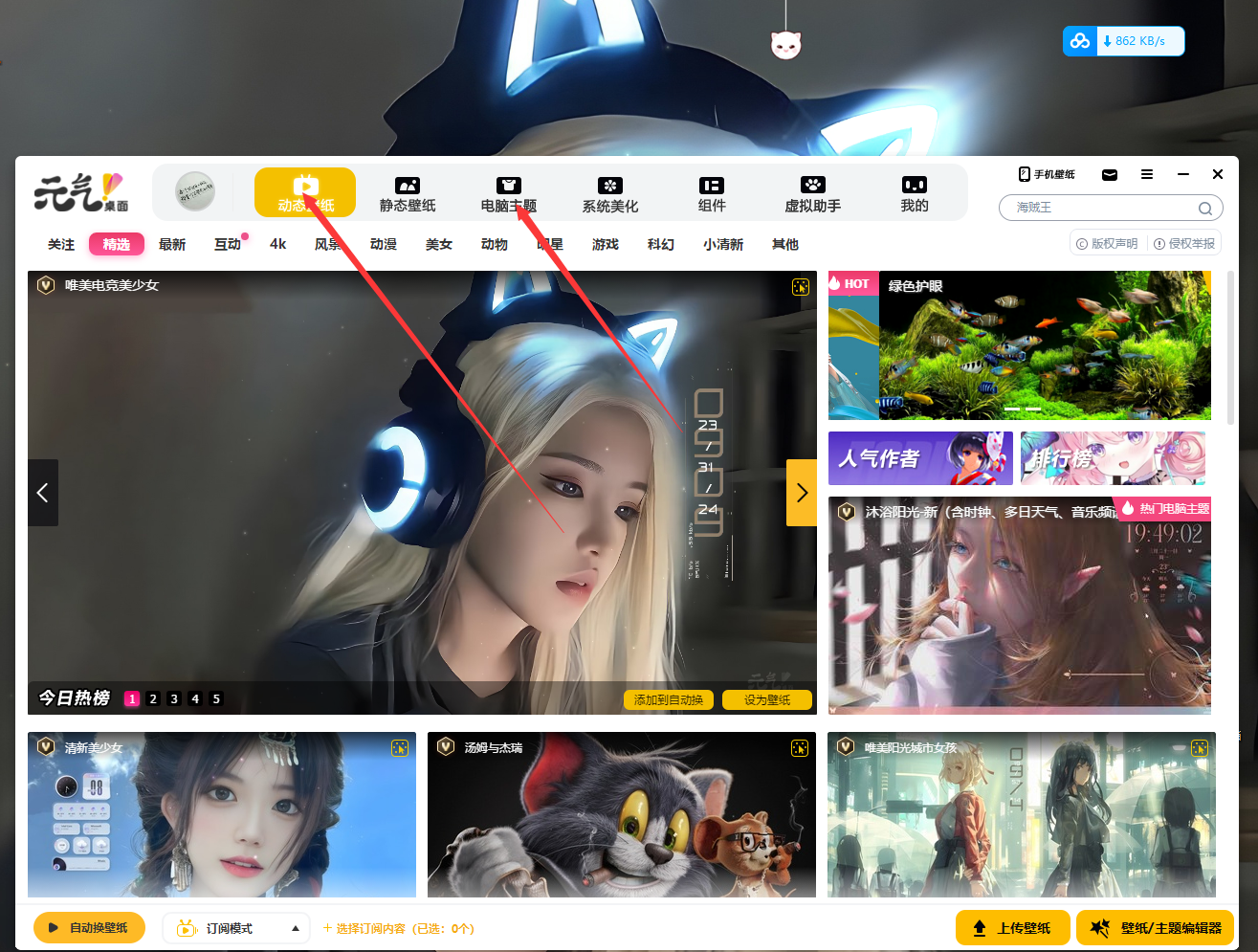Click the 上传壁纸 upload wallpaper button

click(1012, 928)
